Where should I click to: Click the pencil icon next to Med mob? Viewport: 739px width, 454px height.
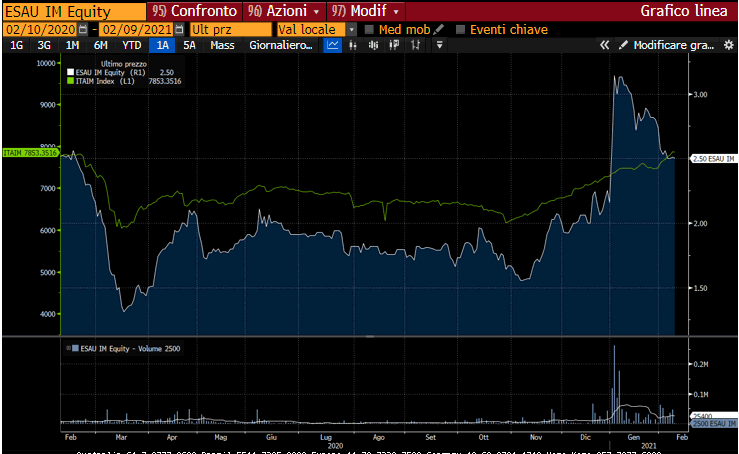(x=438, y=29)
